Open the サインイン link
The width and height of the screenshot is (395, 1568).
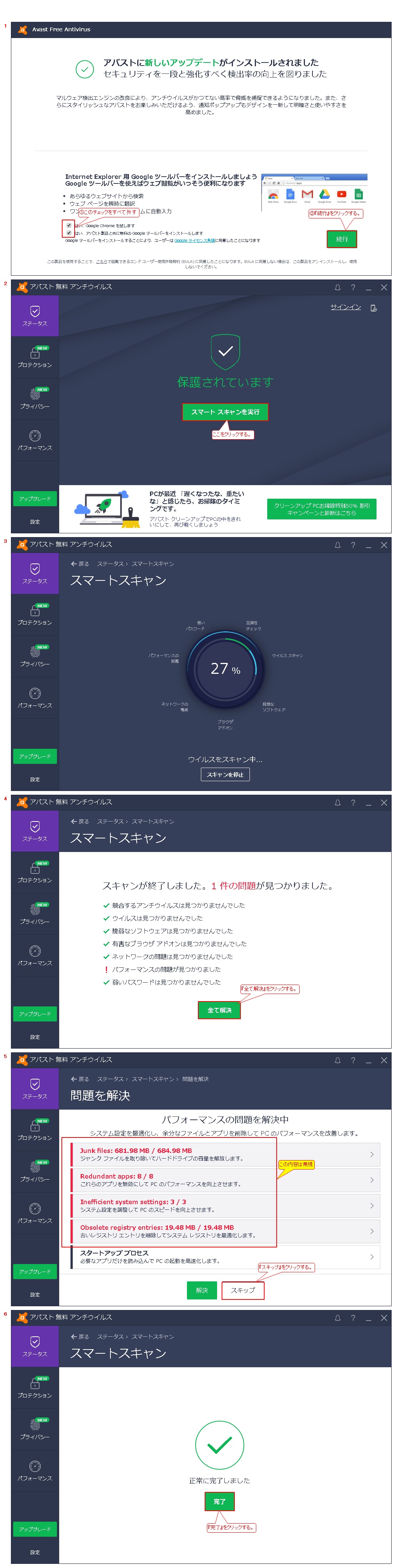(346, 307)
